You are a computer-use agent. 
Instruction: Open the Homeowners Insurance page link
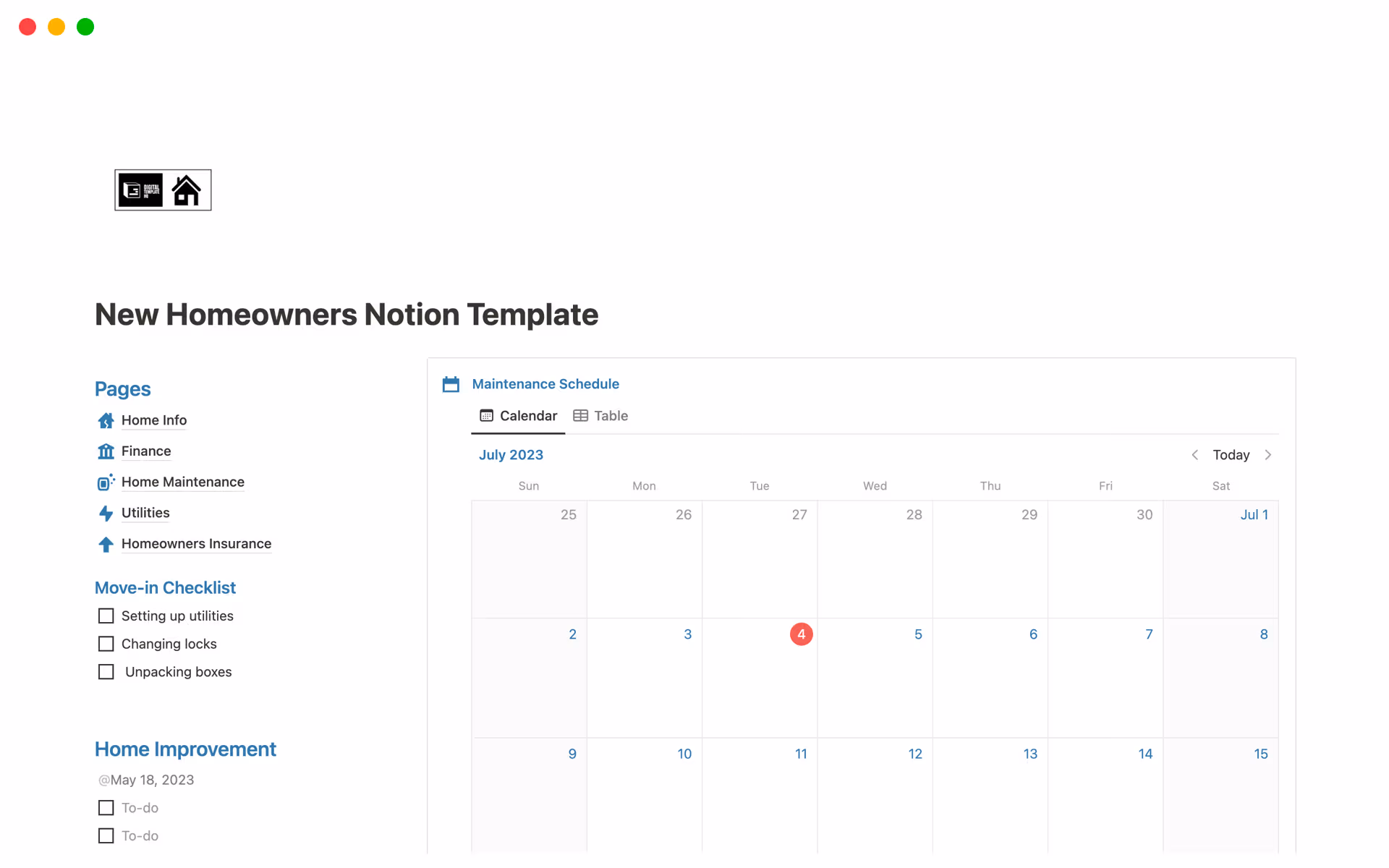tap(196, 544)
